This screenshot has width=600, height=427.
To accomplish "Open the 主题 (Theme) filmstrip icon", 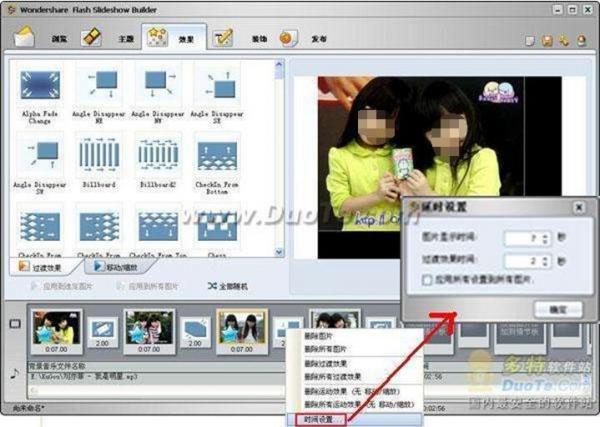I will [x=91, y=37].
